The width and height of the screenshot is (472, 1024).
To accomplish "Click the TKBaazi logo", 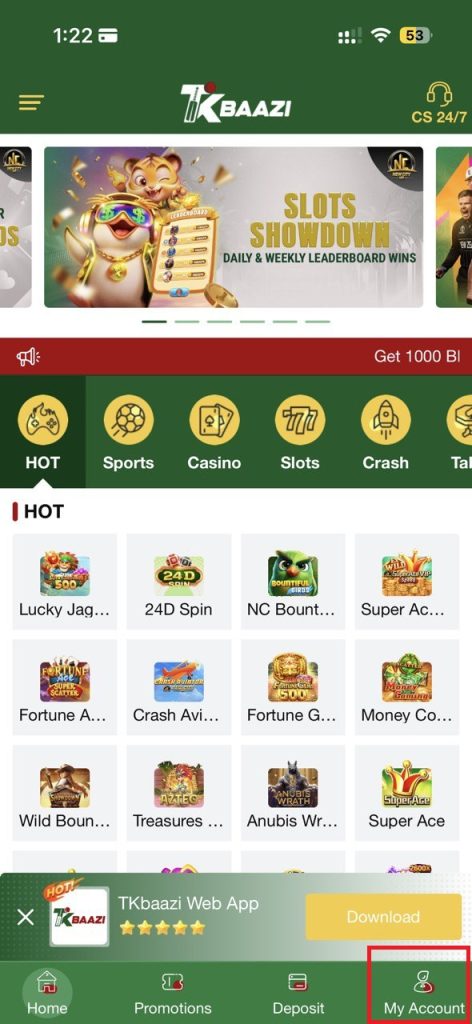I will click(236, 102).
